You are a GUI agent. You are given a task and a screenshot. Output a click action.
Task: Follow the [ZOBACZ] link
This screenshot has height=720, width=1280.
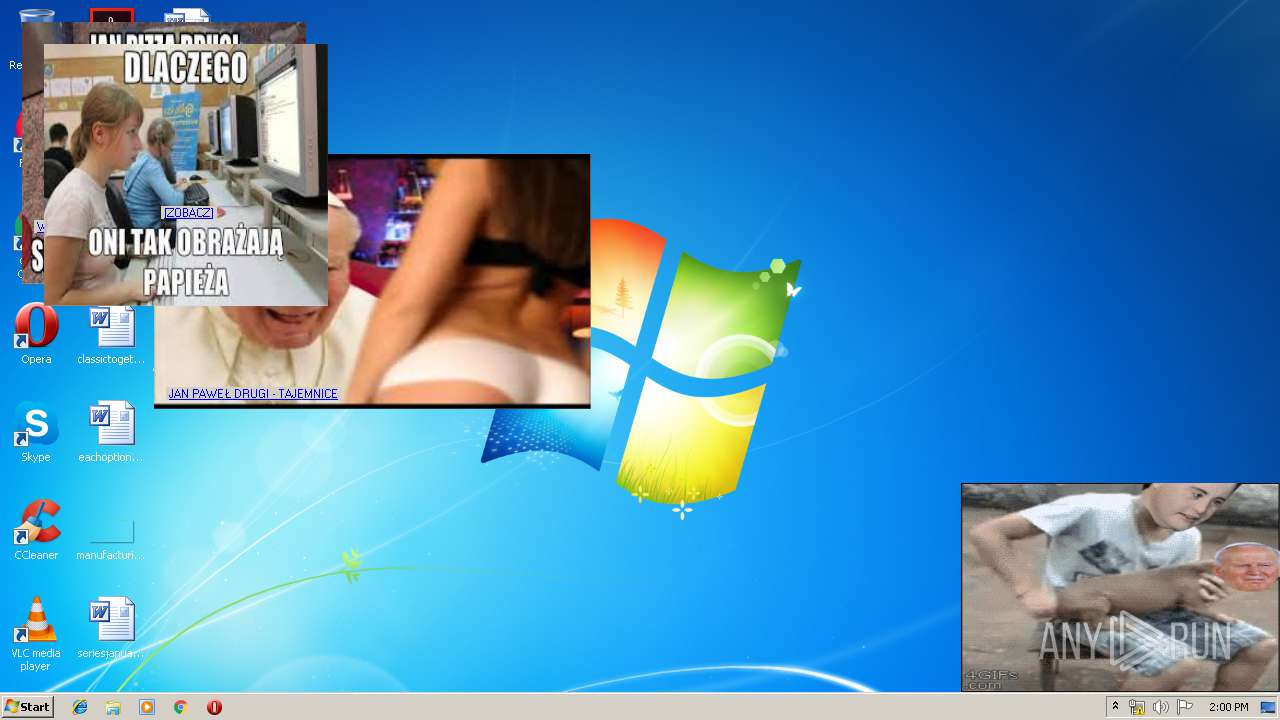[x=188, y=213]
